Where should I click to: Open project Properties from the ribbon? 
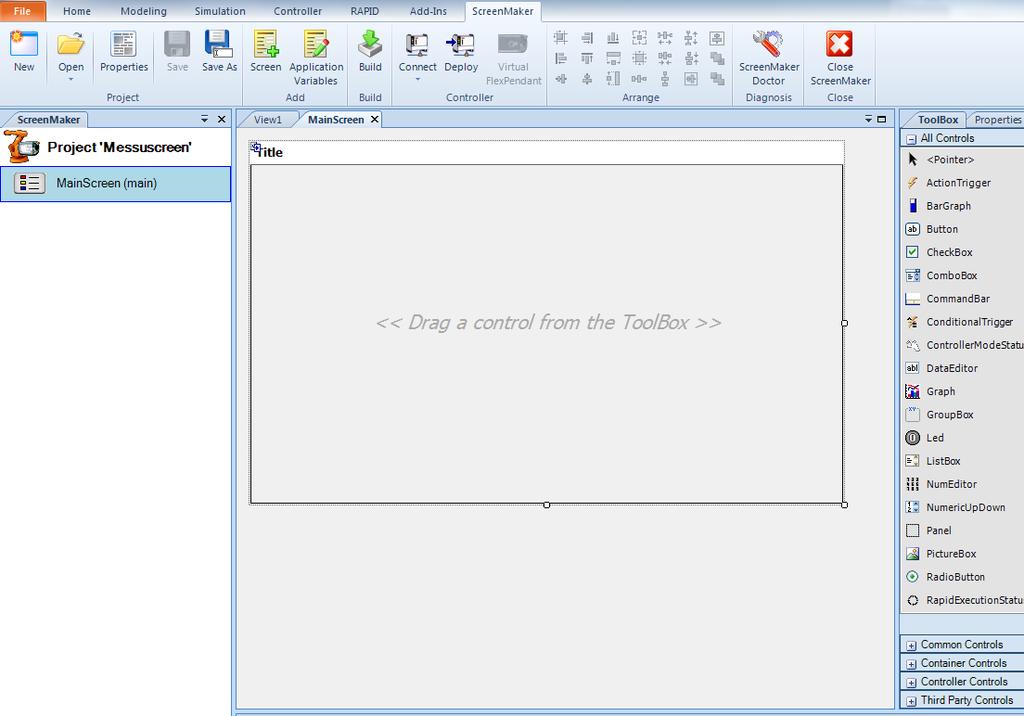[x=123, y=51]
